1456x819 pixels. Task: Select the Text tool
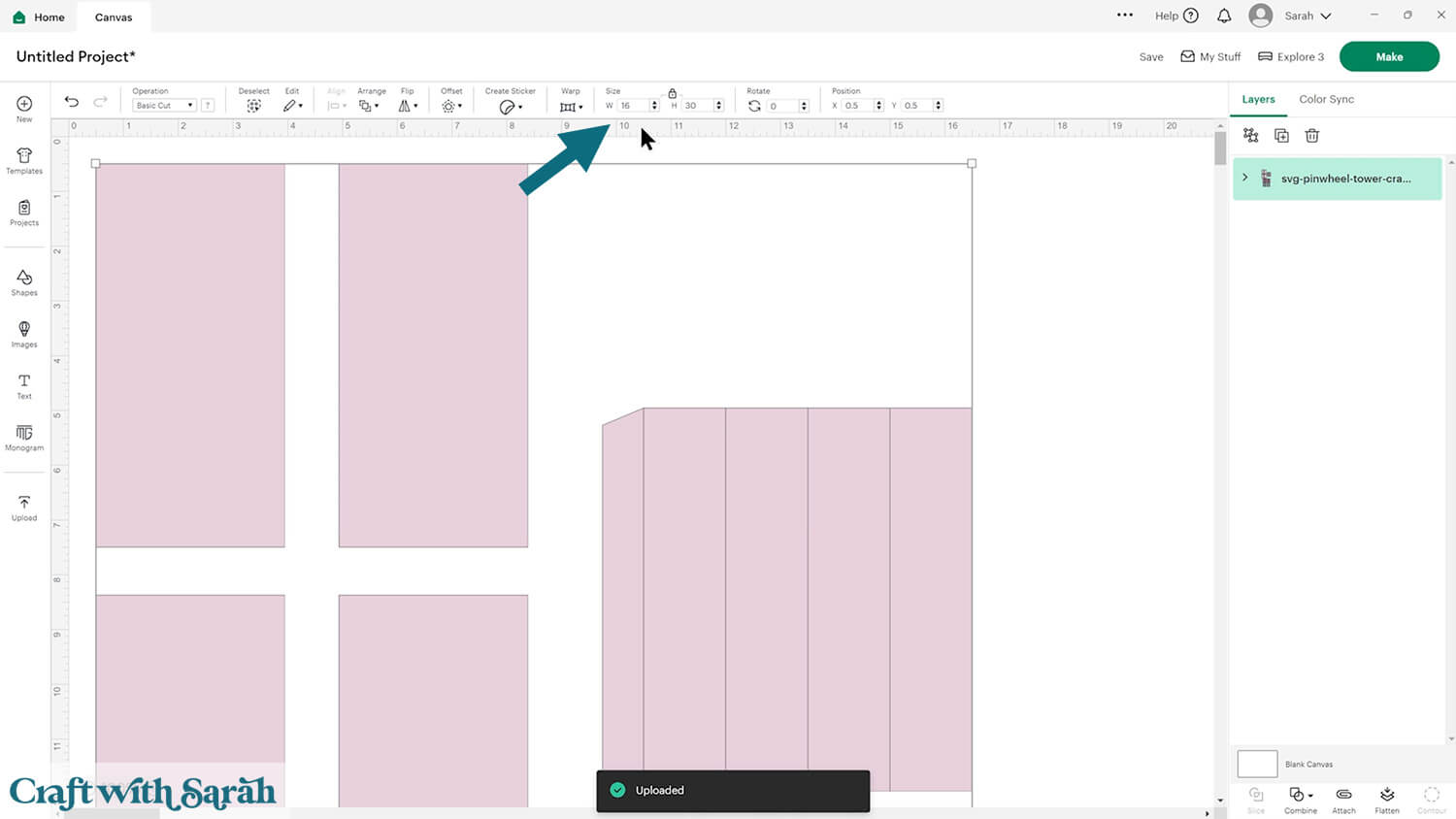(x=24, y=386)
